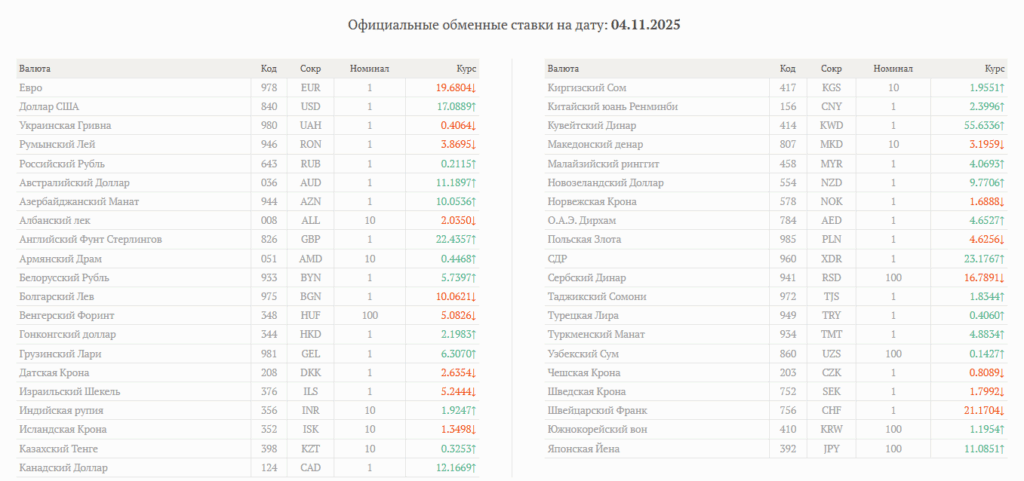Select the GBP abbreviation cell
The height and width of the screenshot is (481, 1024).
click(x=310, y=240)
